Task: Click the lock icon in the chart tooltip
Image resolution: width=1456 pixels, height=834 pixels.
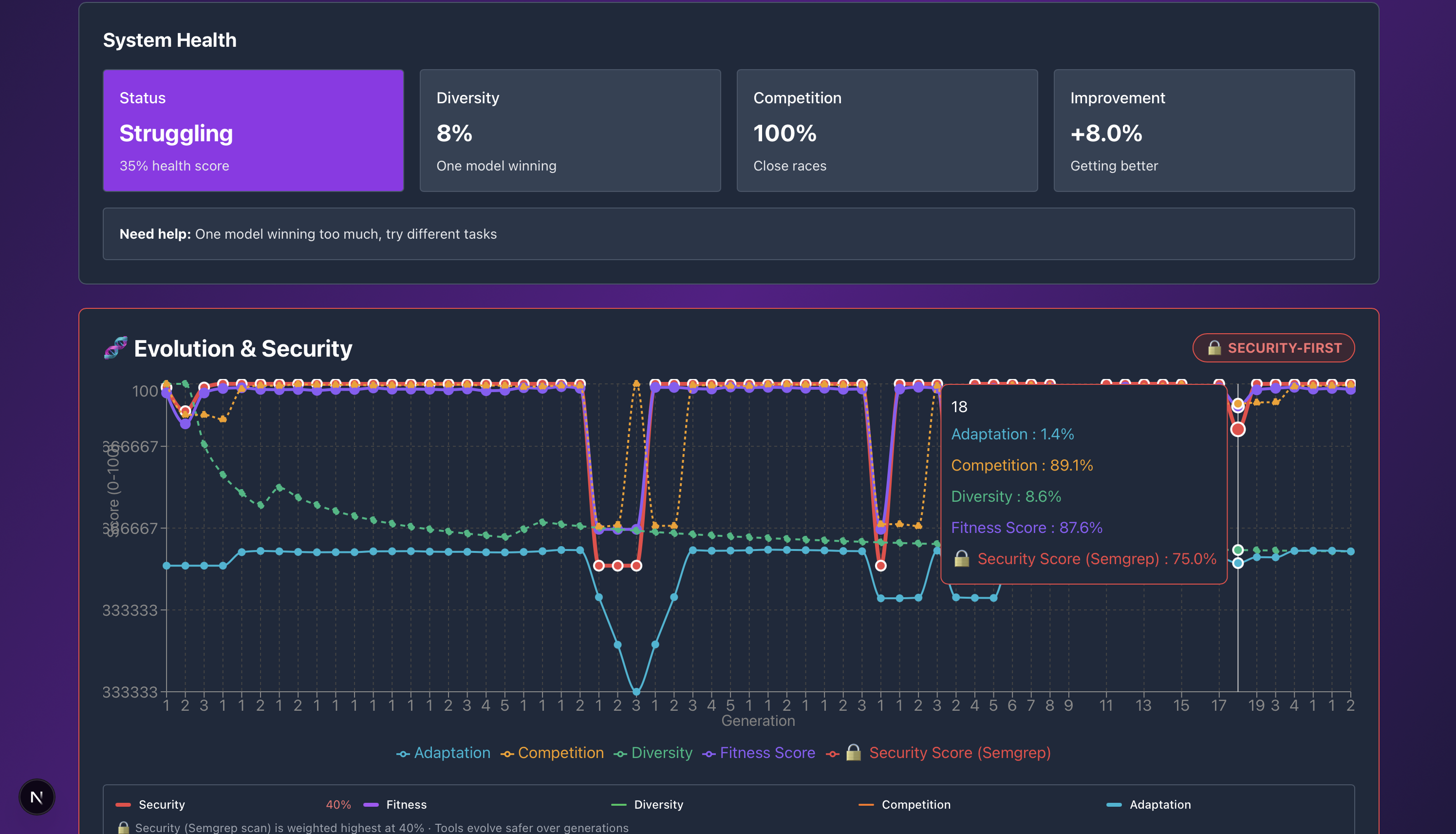Action: click(961, 558)
